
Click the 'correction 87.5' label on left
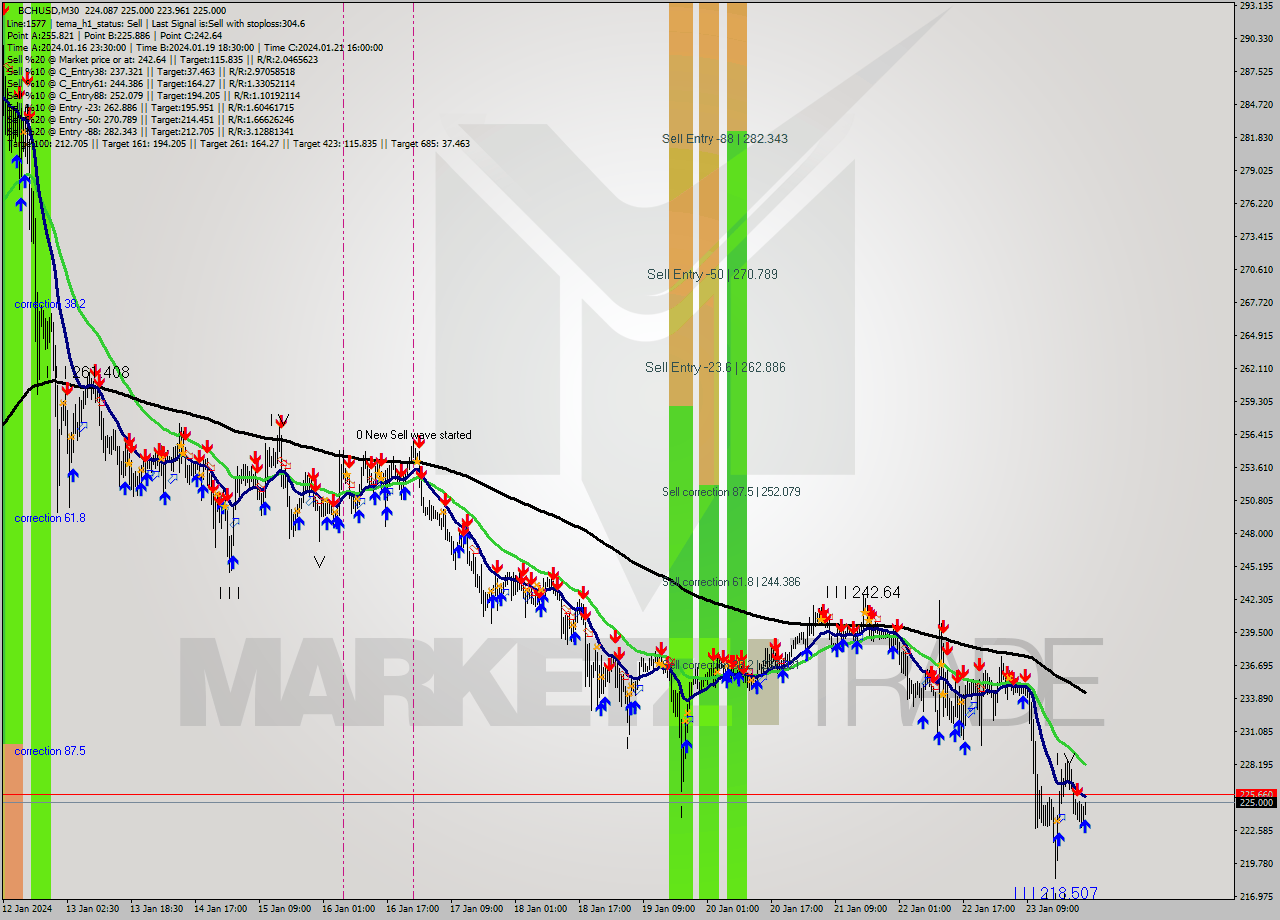50,751
